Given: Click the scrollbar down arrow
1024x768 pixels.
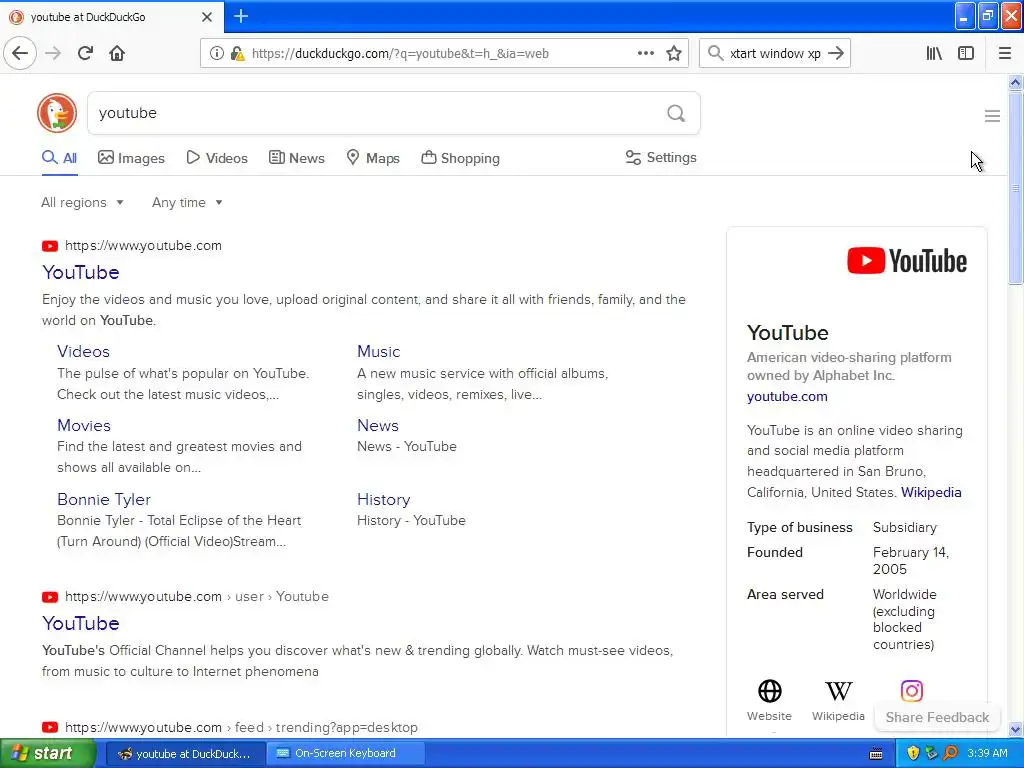Looking at the screenshot, I should pyautogui.click(x=1015, y=729).
